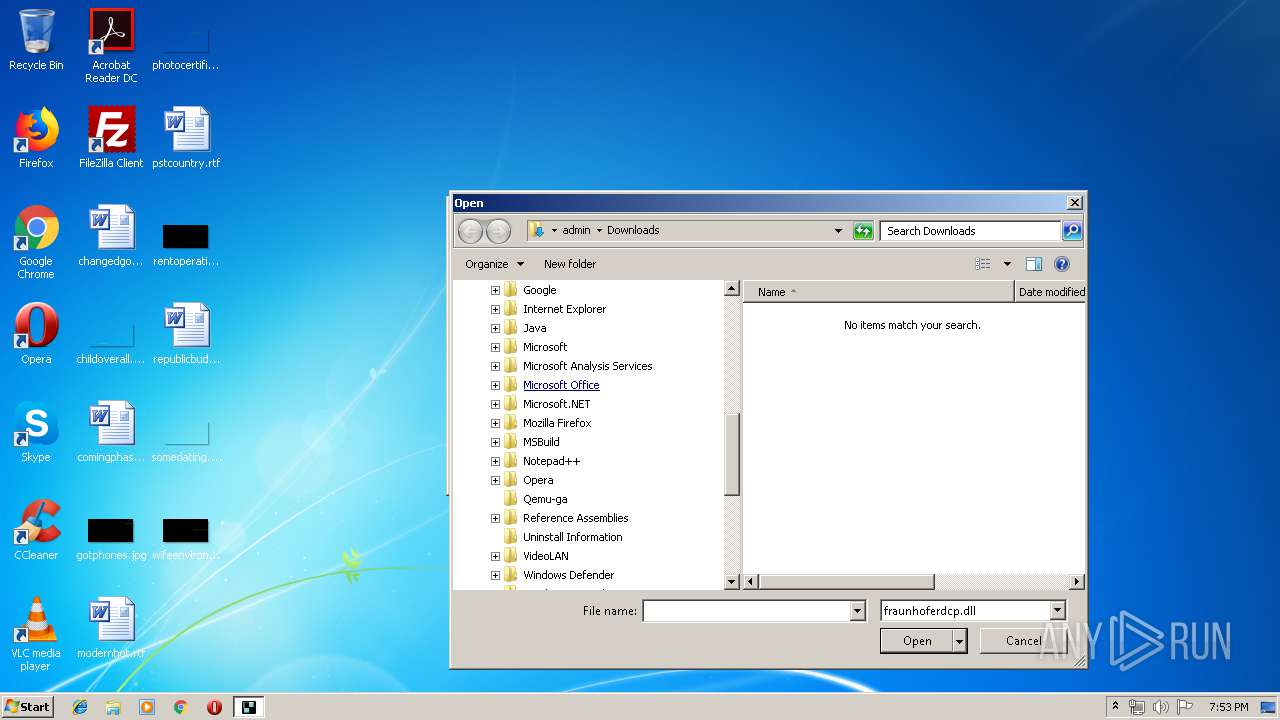1280x720 pixels.
Task: Select Windows Defender folder in tree
Action: tap(568, 575)
